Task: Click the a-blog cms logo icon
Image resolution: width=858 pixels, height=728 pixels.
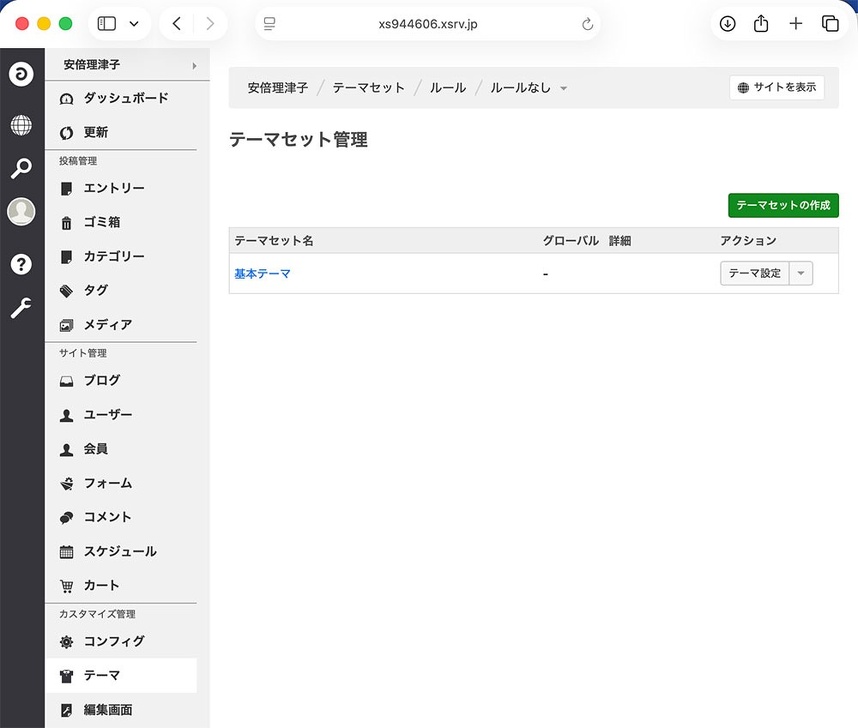Action: [x=21, y=74]
